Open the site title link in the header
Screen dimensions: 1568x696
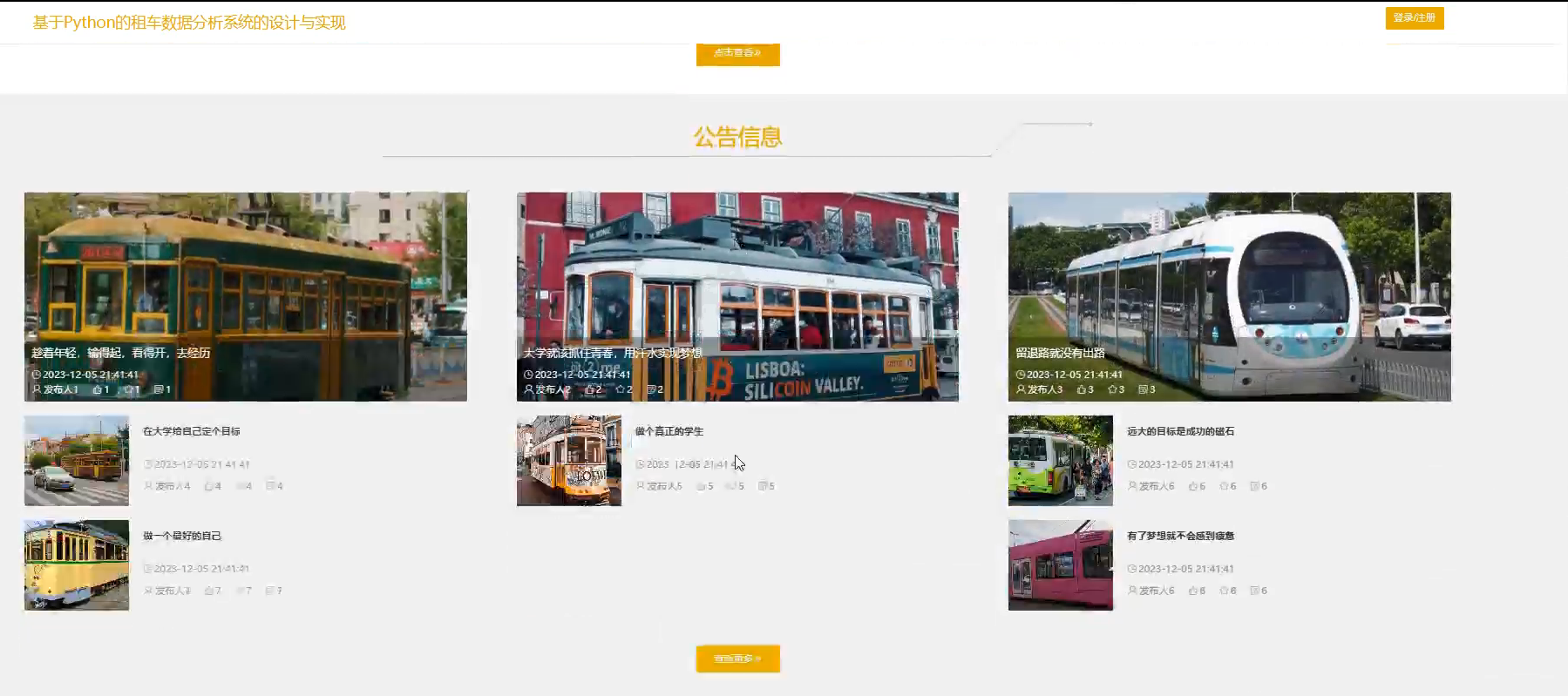coord(189,23)
